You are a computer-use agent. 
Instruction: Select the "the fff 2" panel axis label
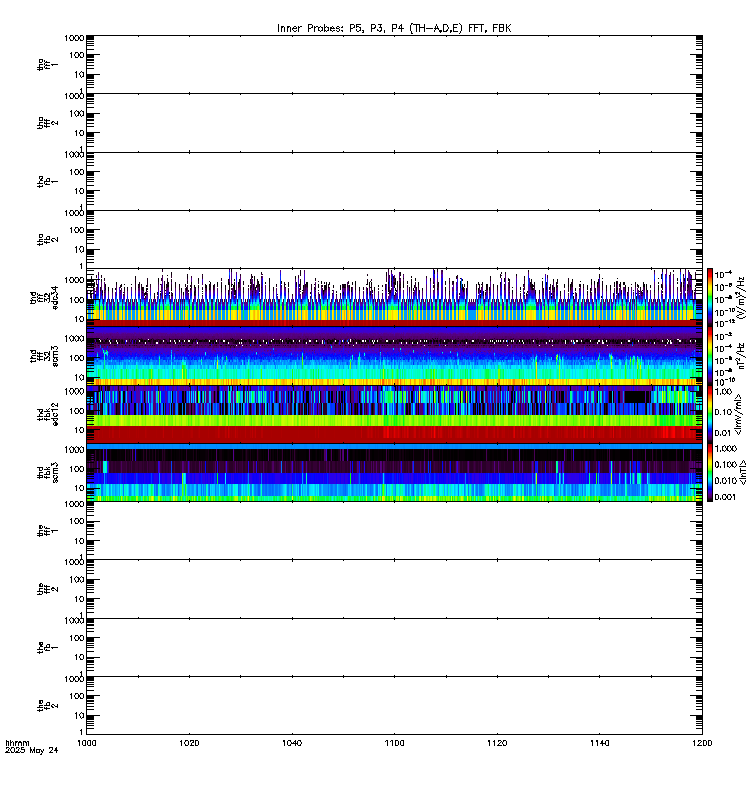click(47, 589)
